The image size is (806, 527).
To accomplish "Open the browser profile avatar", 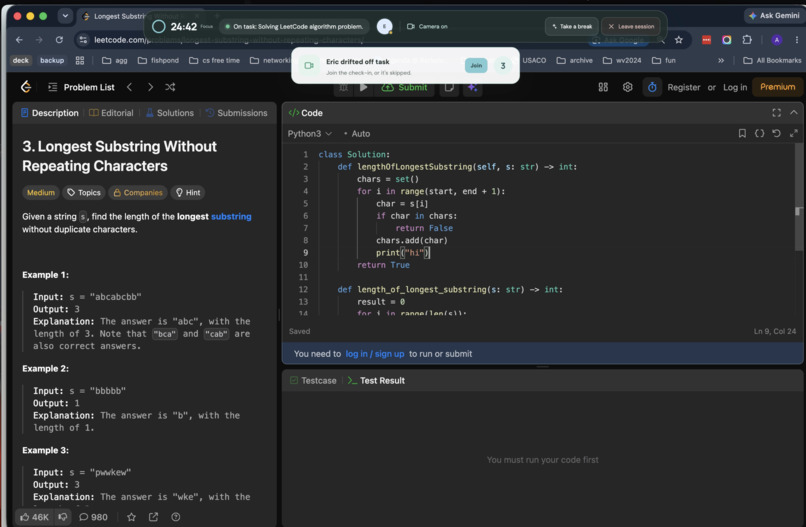I will pos(776,40).
